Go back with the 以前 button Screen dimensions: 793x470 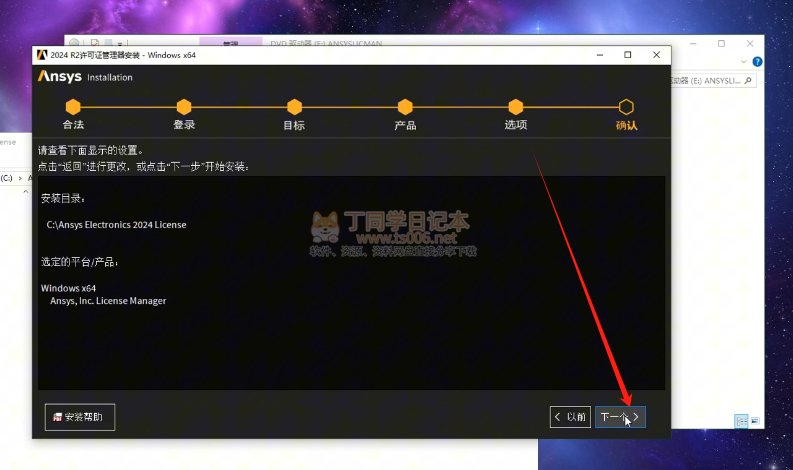coord(570,417)
